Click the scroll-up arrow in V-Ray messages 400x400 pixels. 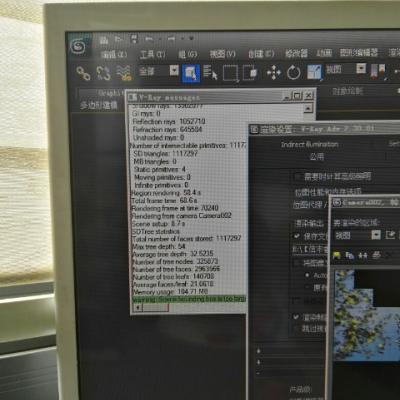[x=308, y=108]
